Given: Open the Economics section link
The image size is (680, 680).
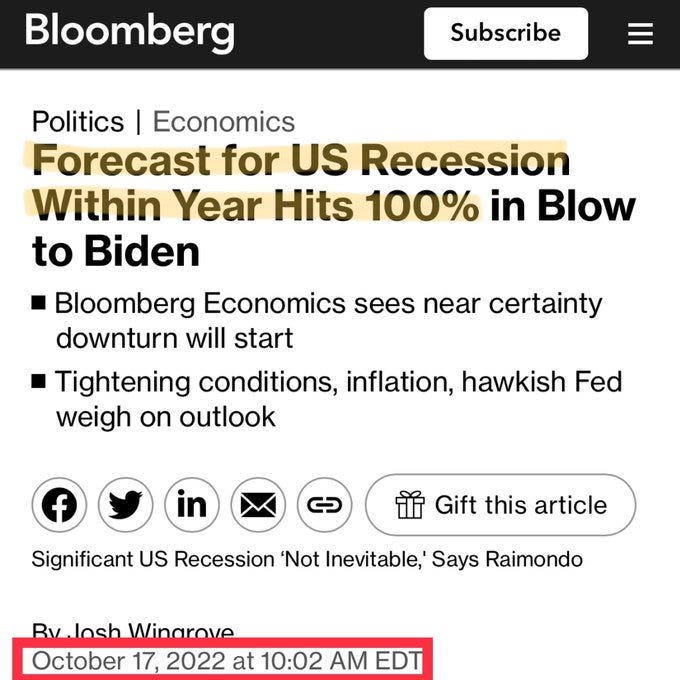Looking at the screenshot, I should coord(224,121).
